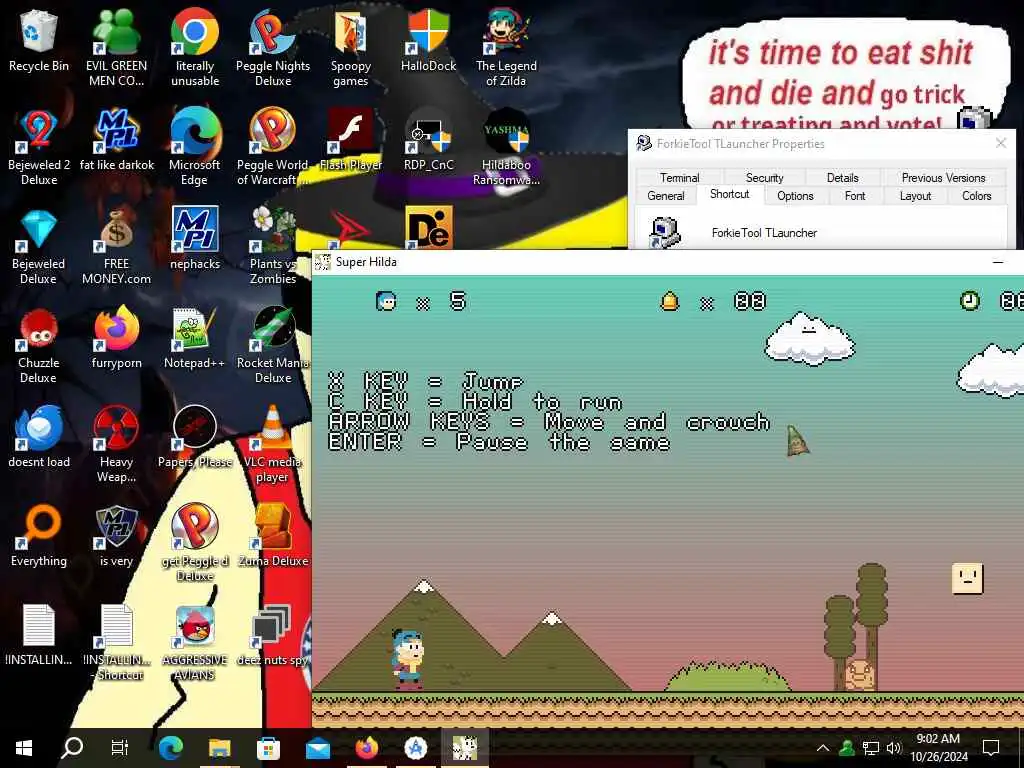Open the notification center
The image size is (1024, 768).
click(991, 748)
